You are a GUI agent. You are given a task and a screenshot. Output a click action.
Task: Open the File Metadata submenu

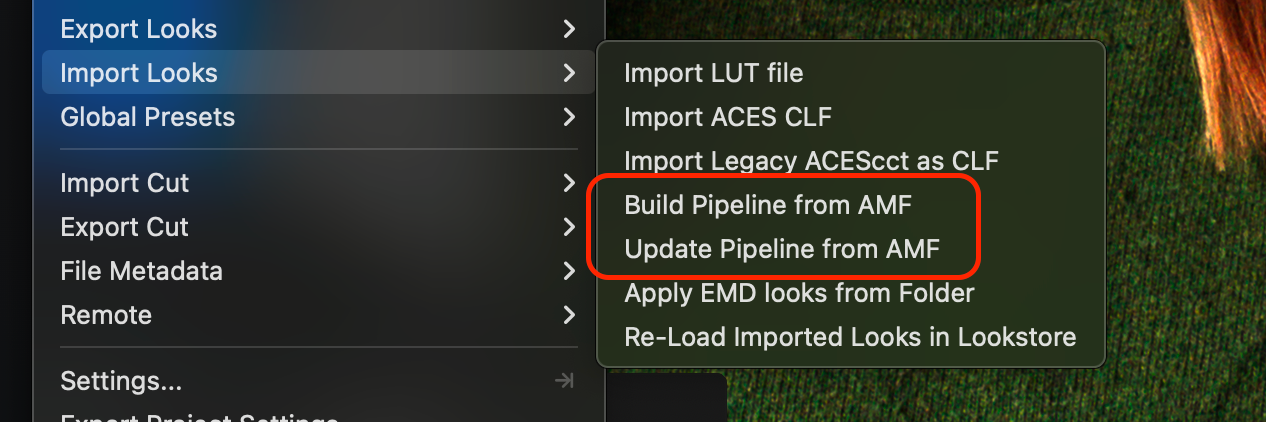[x=141, y=271]
